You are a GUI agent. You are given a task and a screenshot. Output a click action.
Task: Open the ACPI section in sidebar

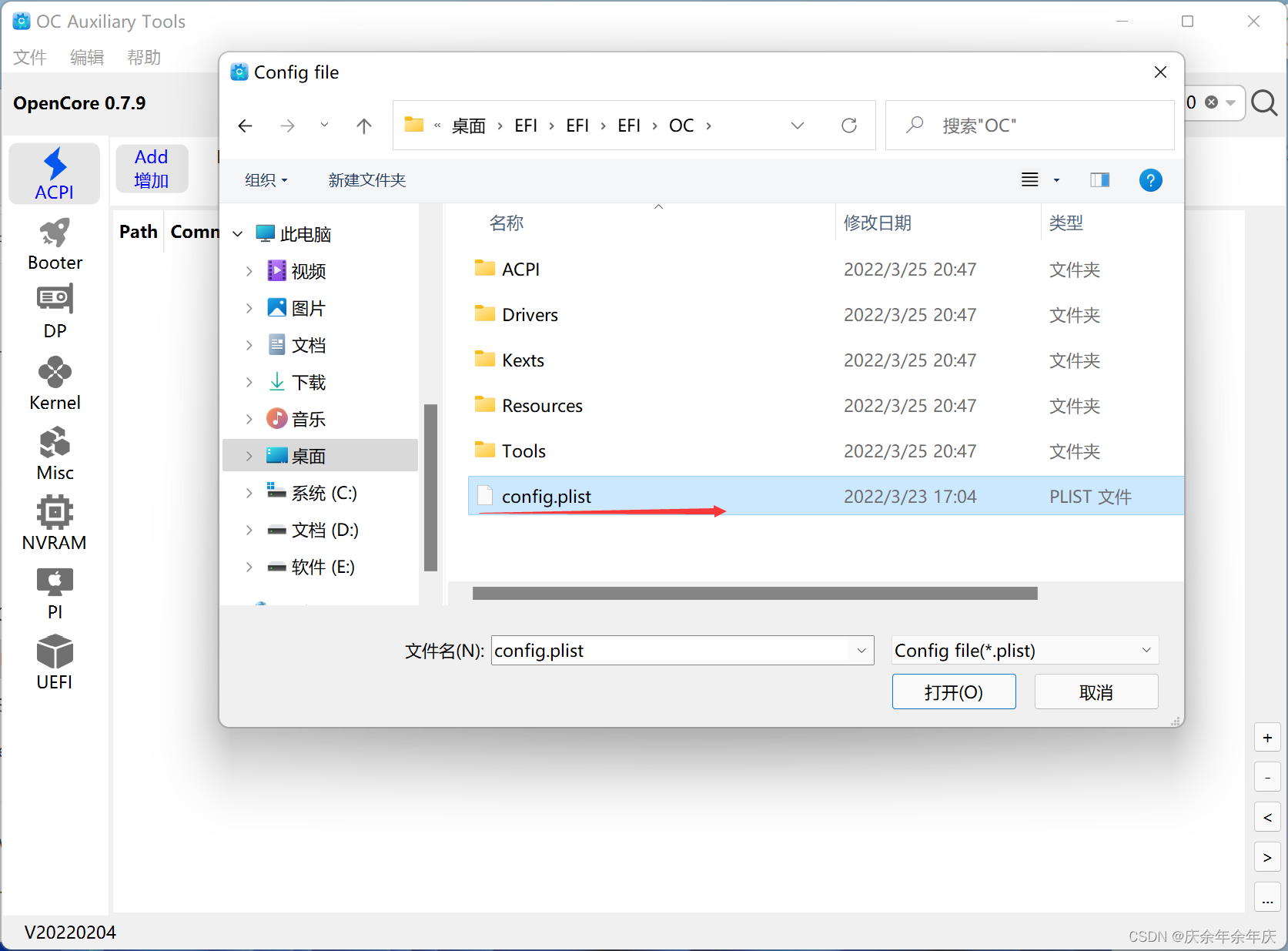tap(54, 174)
